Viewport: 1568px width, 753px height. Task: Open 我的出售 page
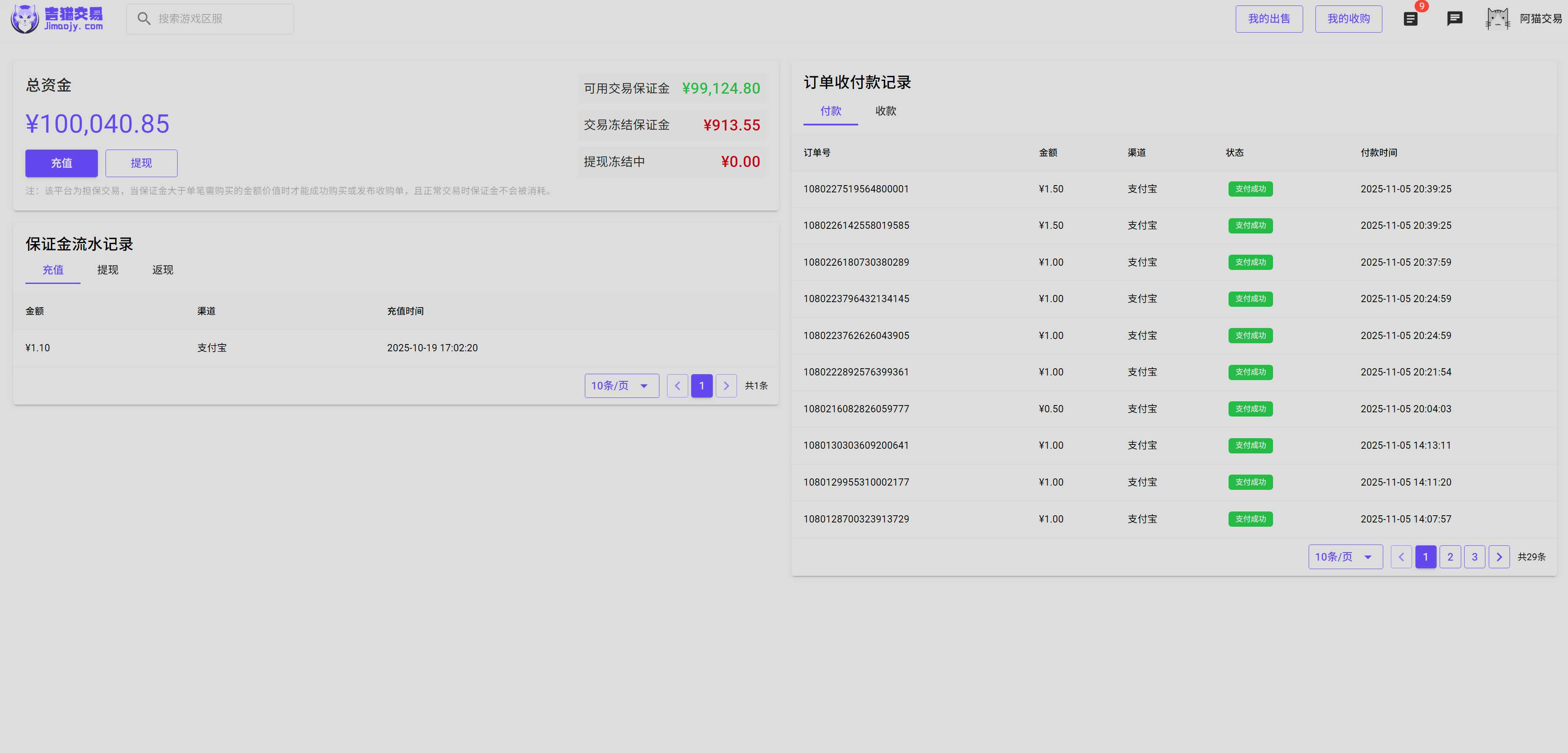pos(1269,18)
